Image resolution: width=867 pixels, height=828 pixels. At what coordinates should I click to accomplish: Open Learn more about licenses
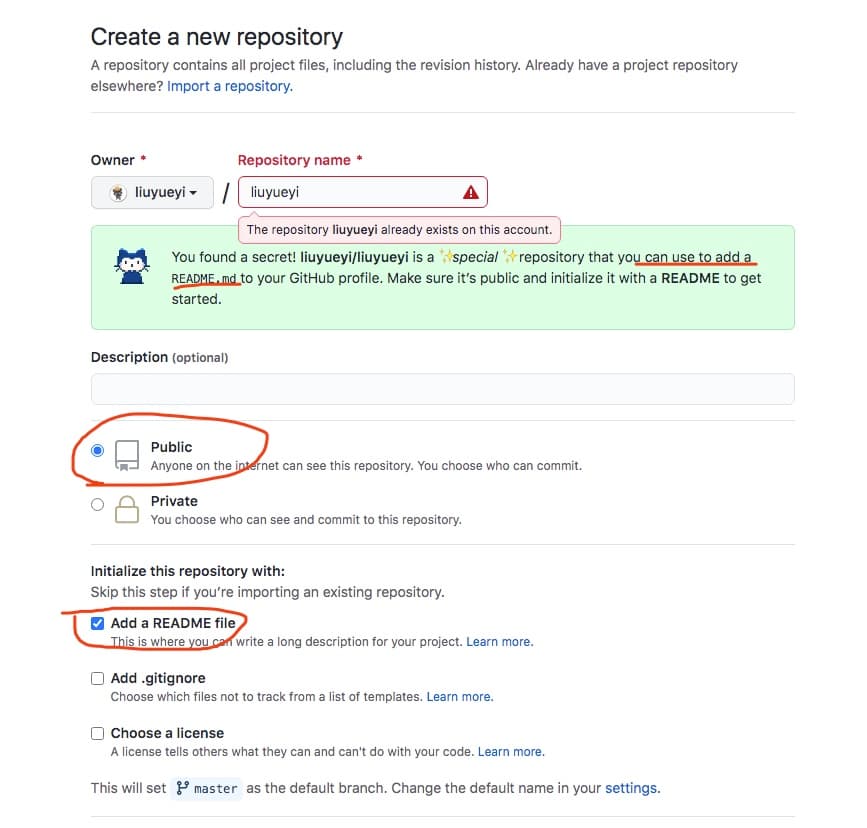click(x=511, y=752)
